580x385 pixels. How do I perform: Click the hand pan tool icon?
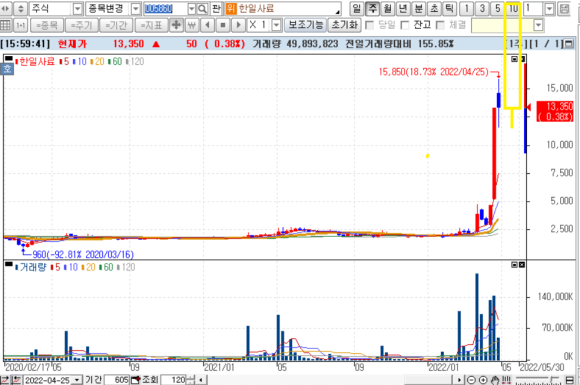pos(495,380)
